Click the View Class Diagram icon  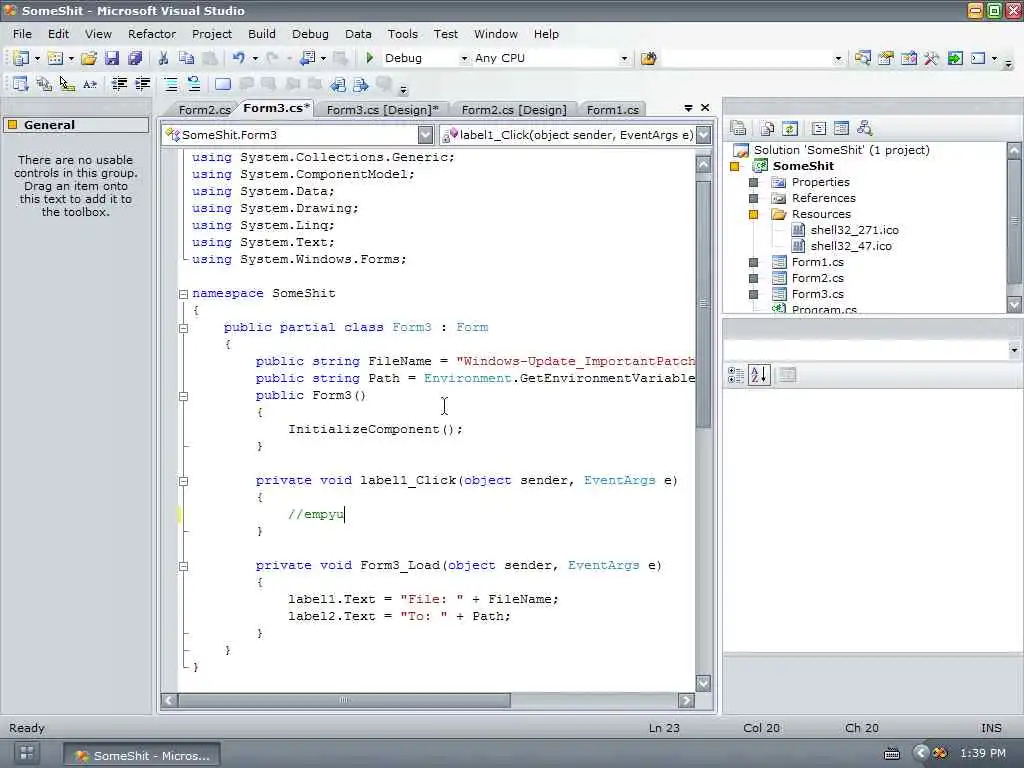pos(865,129)
